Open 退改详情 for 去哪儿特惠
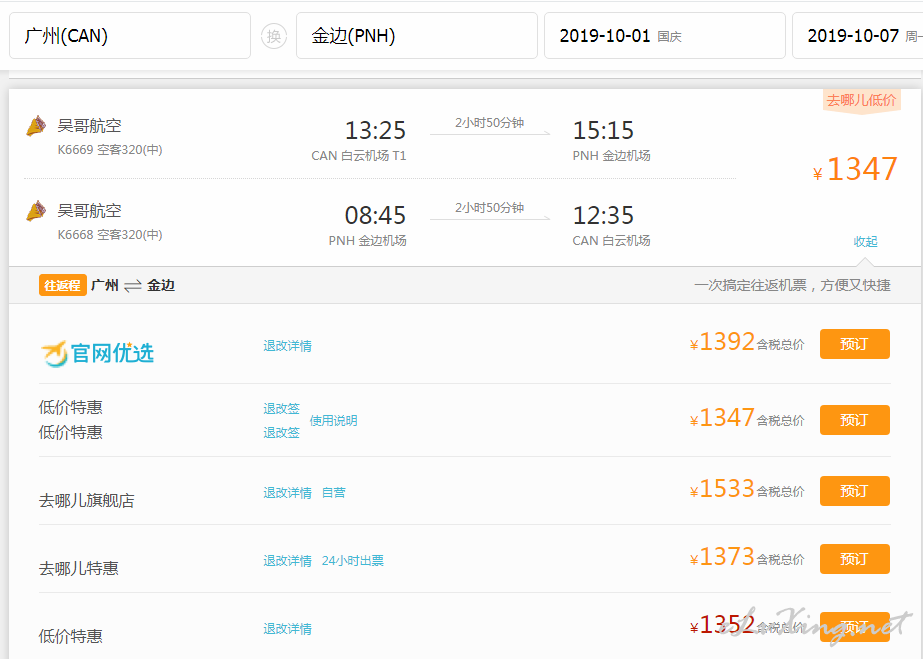 click(287, 561)
